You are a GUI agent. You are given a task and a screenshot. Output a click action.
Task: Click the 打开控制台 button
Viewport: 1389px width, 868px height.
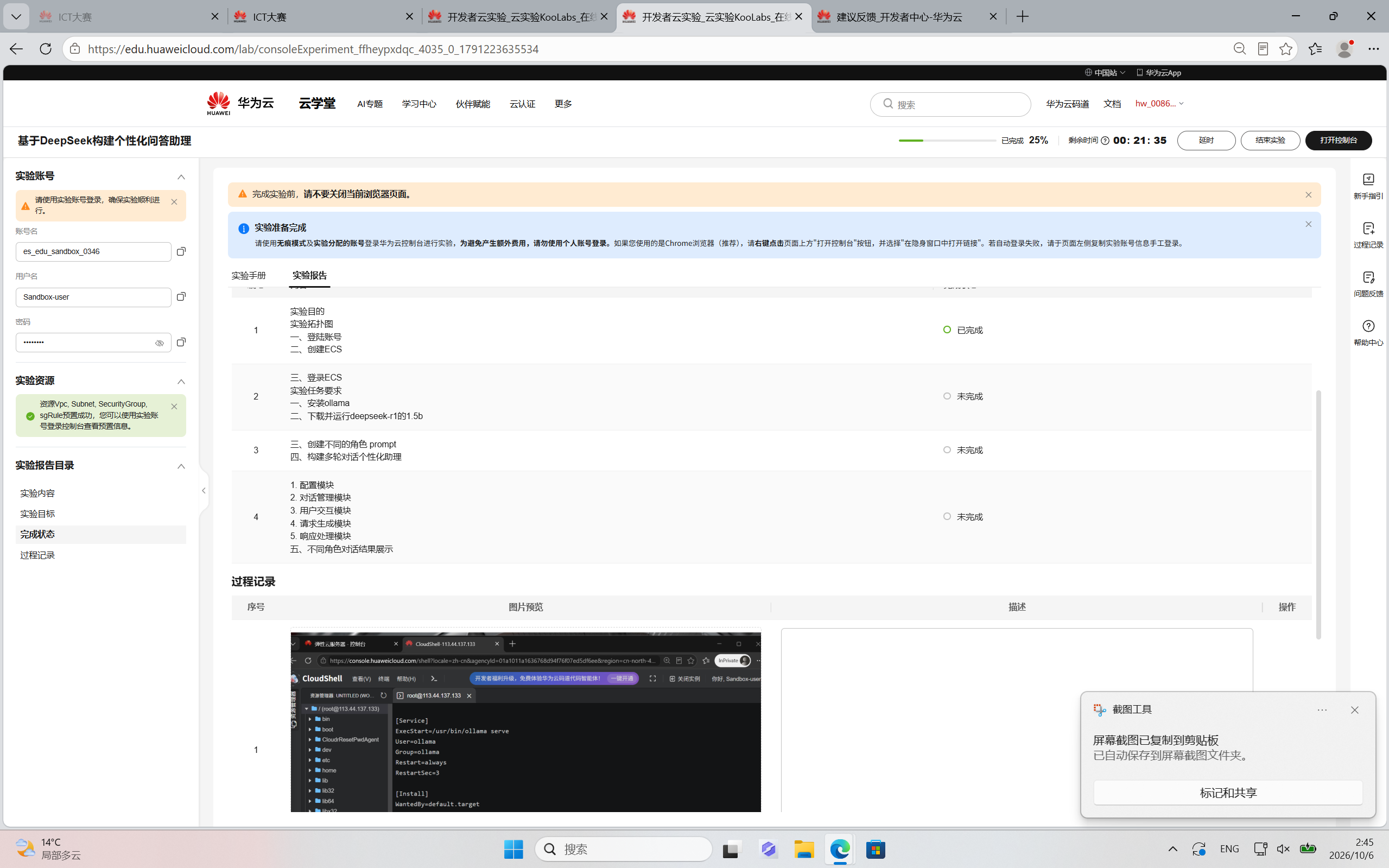click(1339, 141)
